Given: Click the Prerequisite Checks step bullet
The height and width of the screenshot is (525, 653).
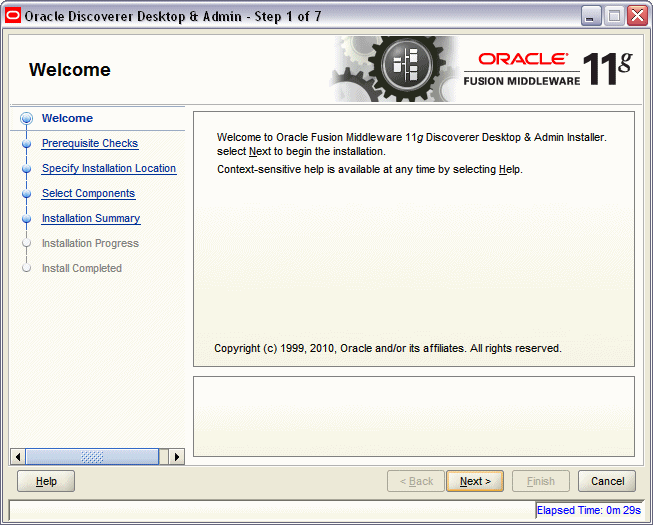Looking at the screenshot, I should point(26,144).
